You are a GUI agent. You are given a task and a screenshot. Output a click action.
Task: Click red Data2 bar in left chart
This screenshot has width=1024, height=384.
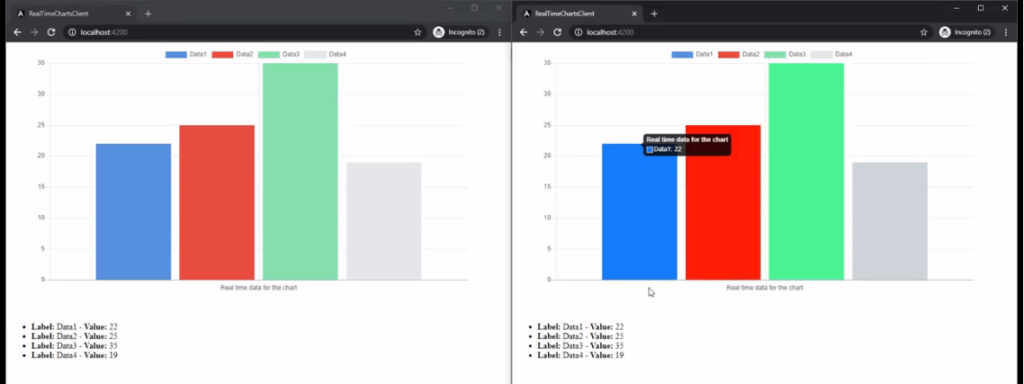coord(217,202)
